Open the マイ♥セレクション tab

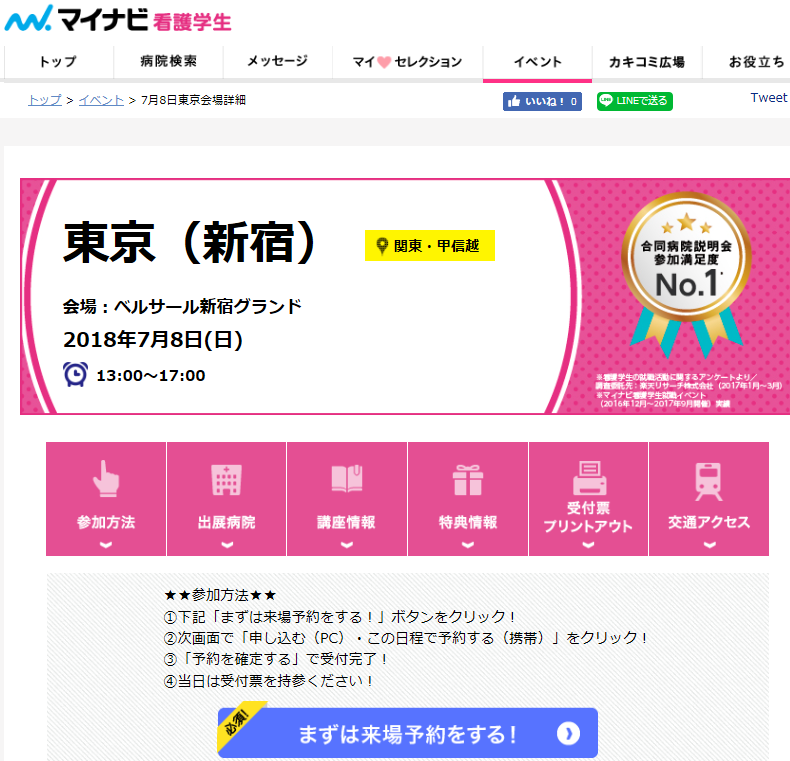coord(407,61)
